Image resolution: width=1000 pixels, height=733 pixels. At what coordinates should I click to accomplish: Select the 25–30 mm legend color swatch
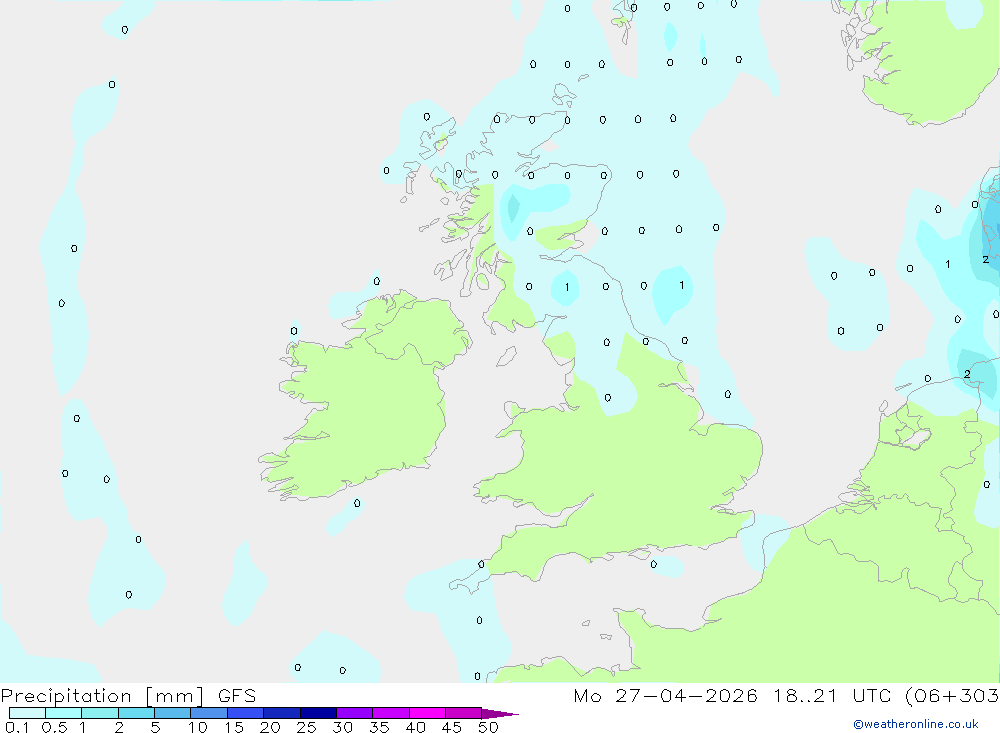click(318, 713)
